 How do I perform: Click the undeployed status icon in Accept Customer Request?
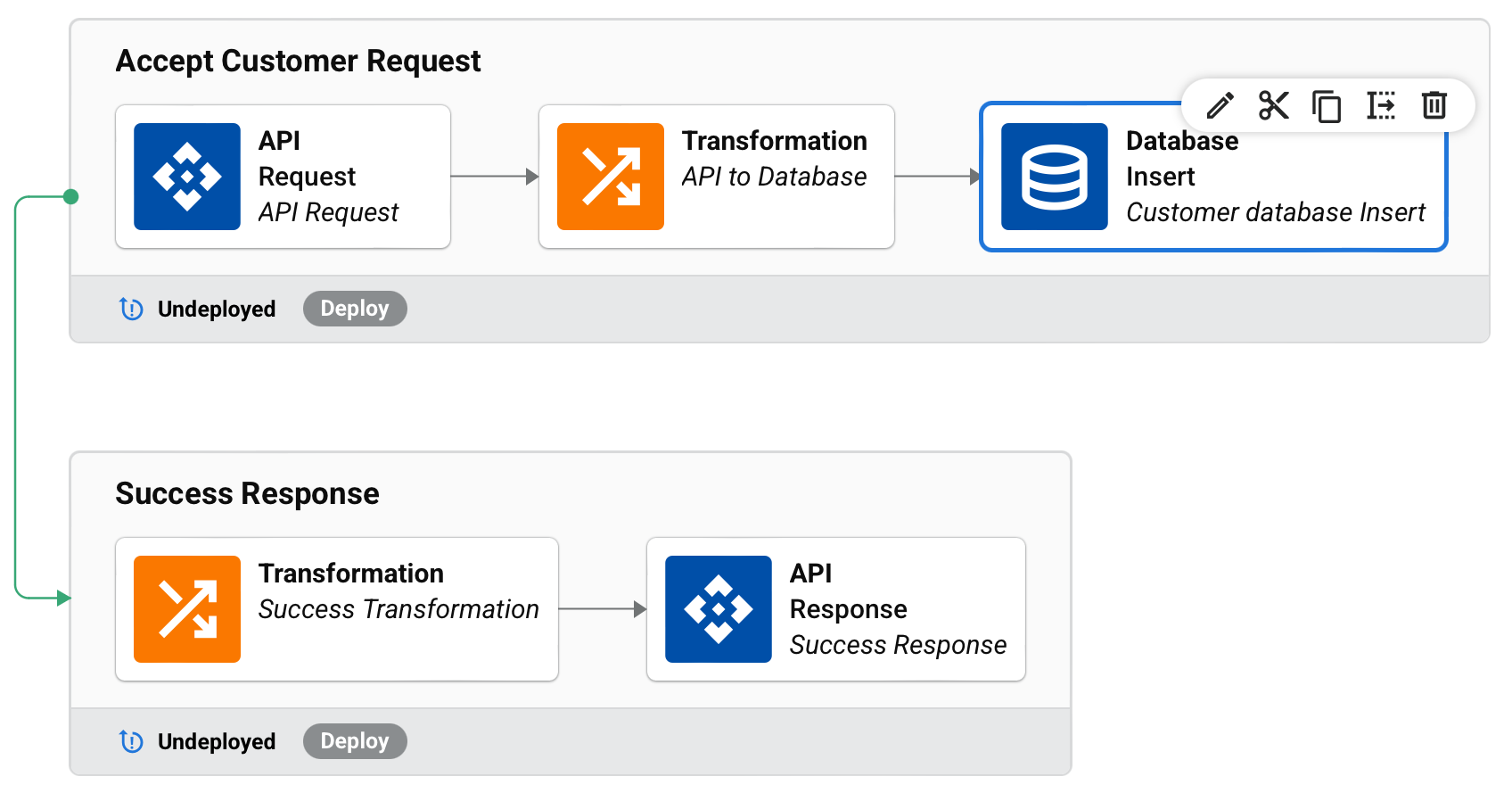coord(131,309)
